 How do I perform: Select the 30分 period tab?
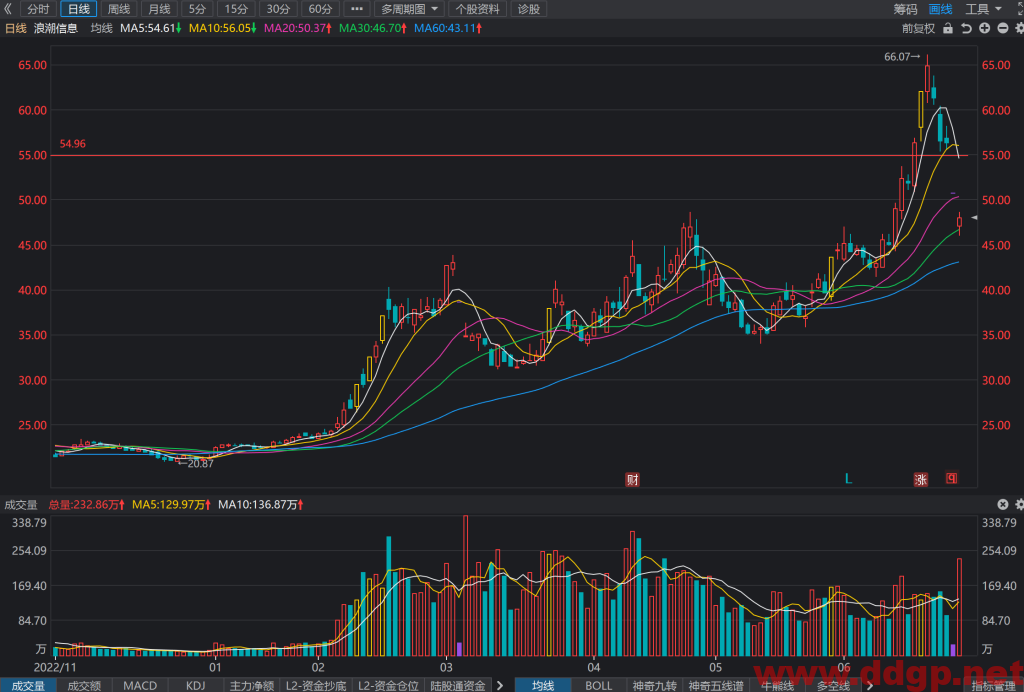coord(278,9)
